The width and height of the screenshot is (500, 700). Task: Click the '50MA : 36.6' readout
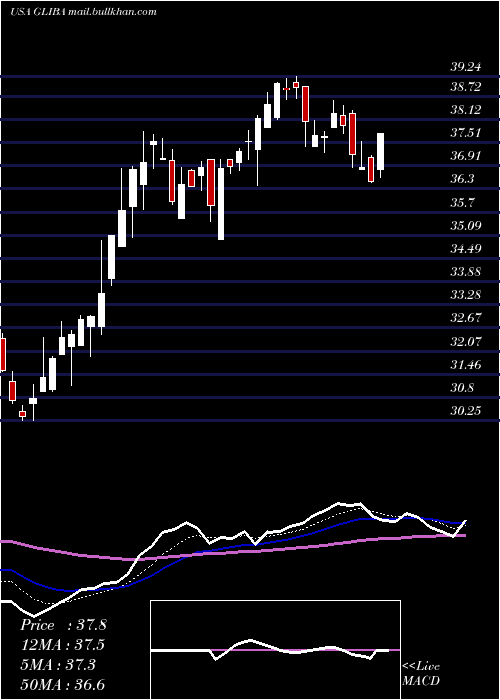point(64,685)
